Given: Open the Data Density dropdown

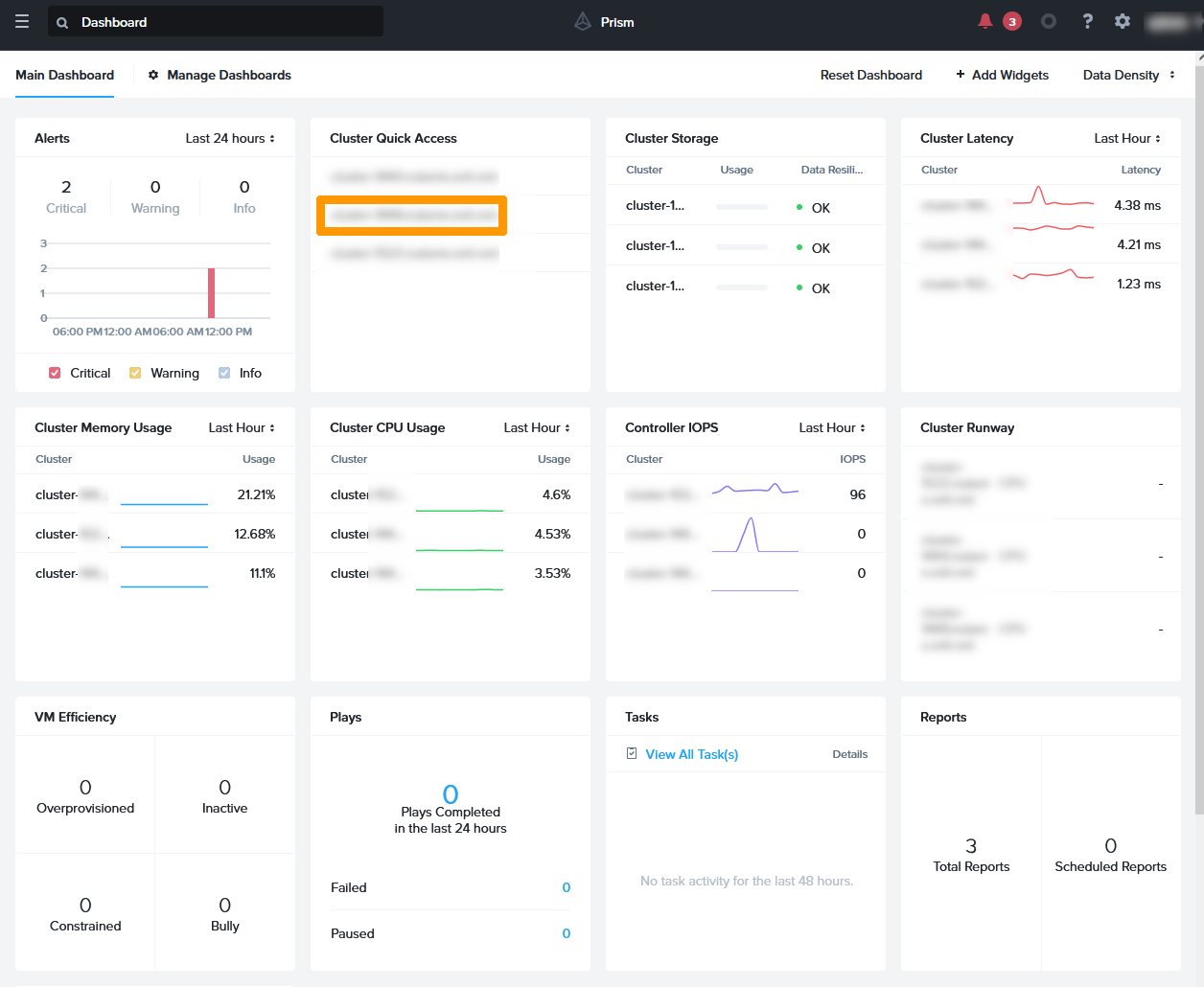Looking at the screenshot, I should click(1128, 75).
